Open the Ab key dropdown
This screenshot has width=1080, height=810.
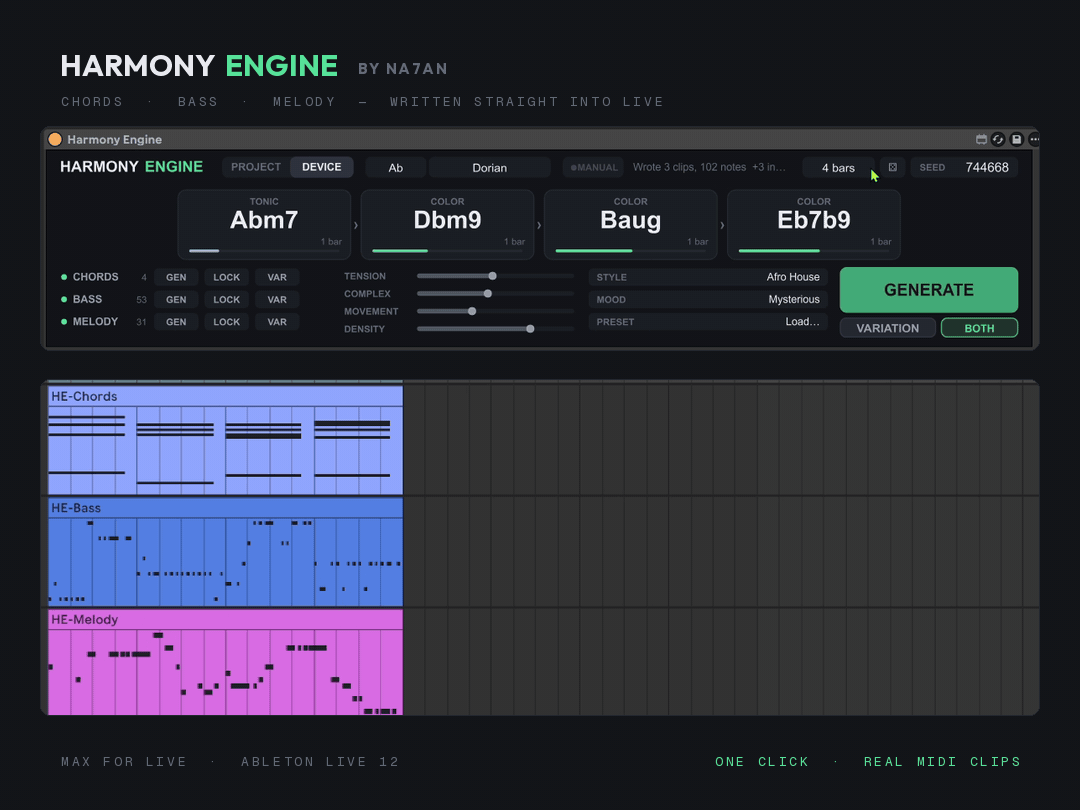395,167
